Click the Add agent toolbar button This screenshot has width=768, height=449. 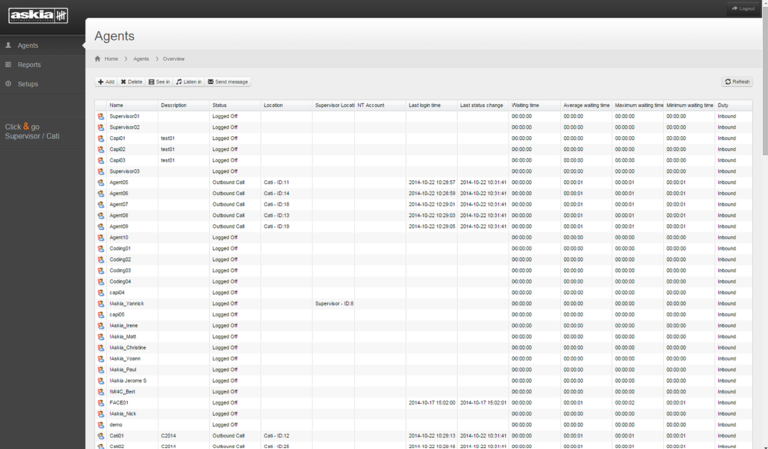pos(106,82)
